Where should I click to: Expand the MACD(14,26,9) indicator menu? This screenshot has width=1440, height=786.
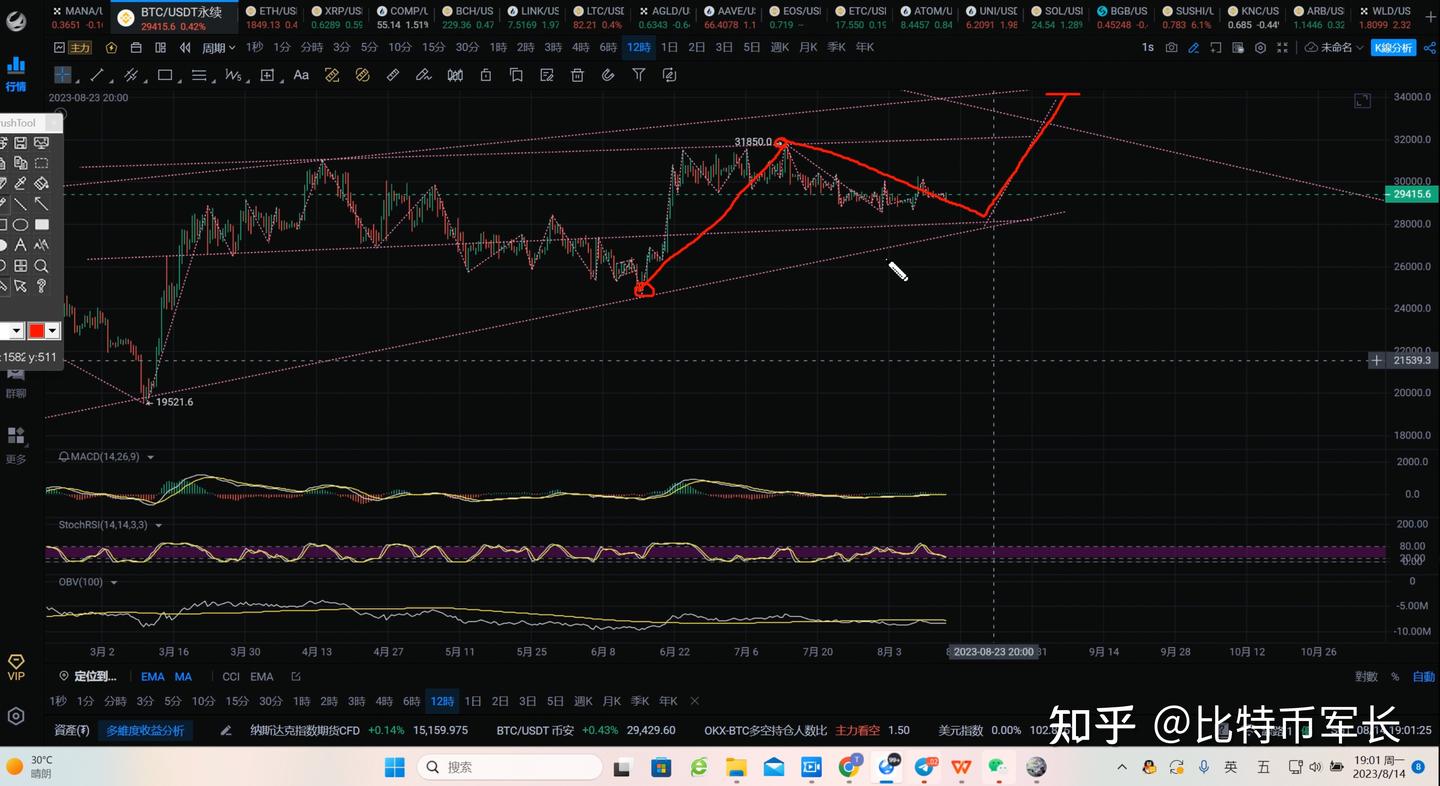tap(151, 457)
